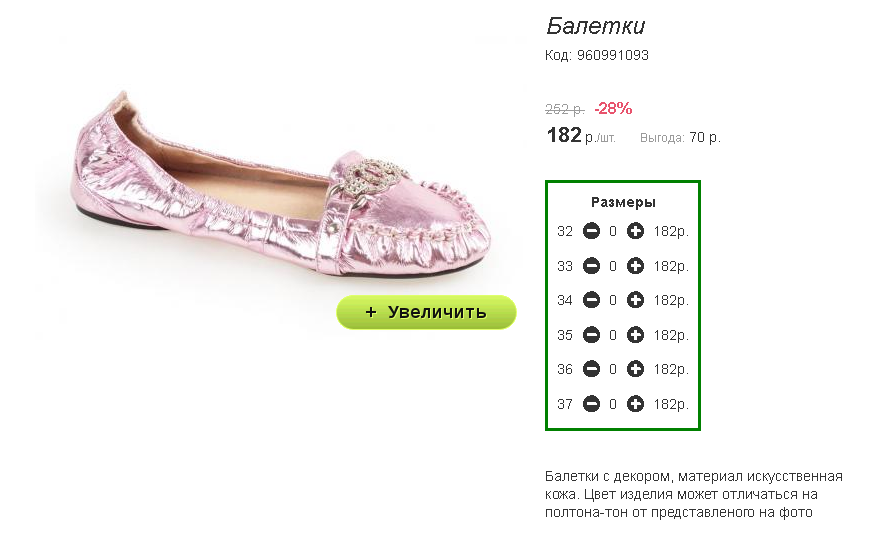Decrease quantity for size 32
Viewport: 883px width, 559px height.
(x=591, y=232)
